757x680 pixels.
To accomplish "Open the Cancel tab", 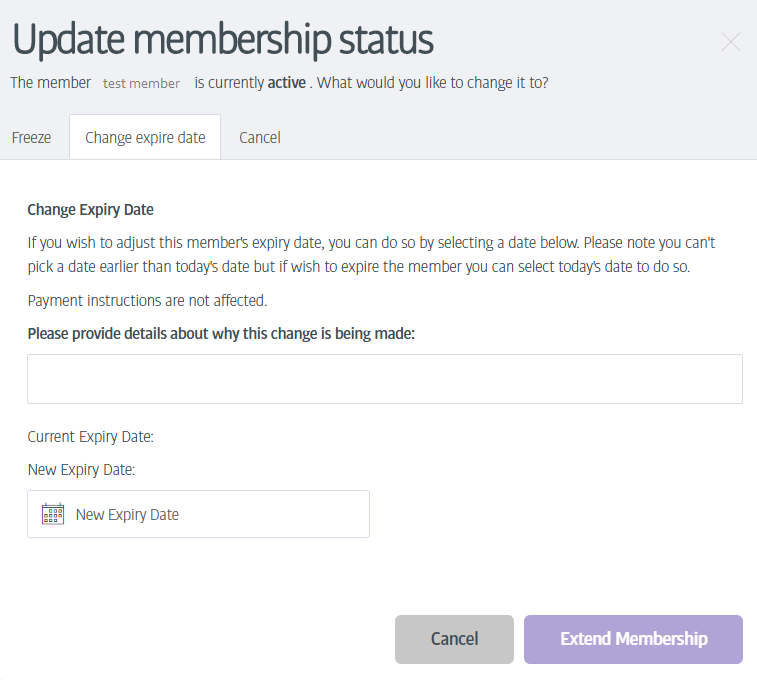I will tap(260, 138).
